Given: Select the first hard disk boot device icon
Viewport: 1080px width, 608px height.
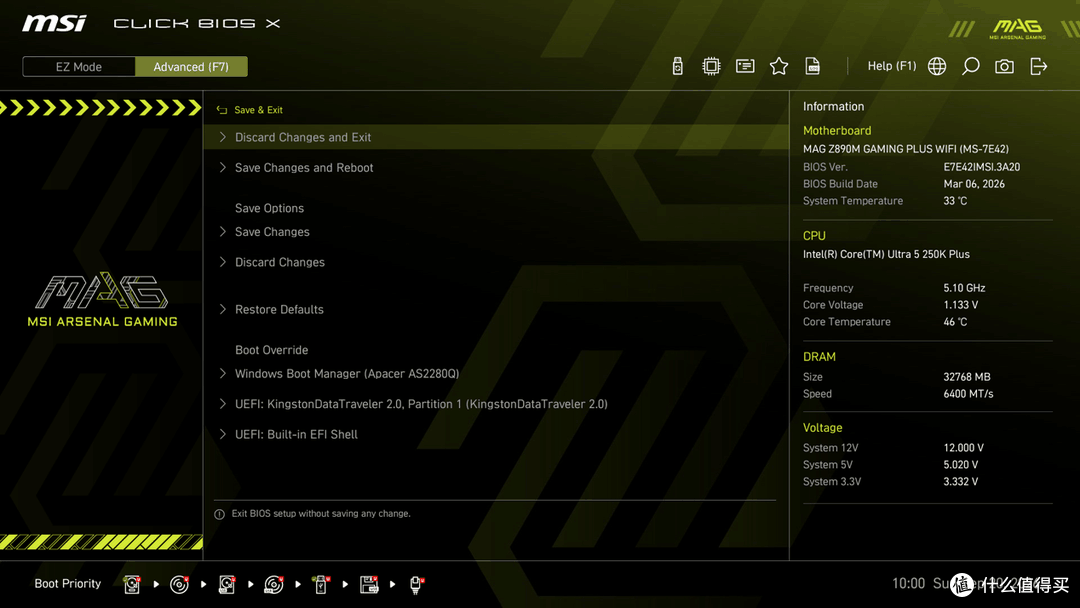Looking at the screenshot, I should pos(132,585).
